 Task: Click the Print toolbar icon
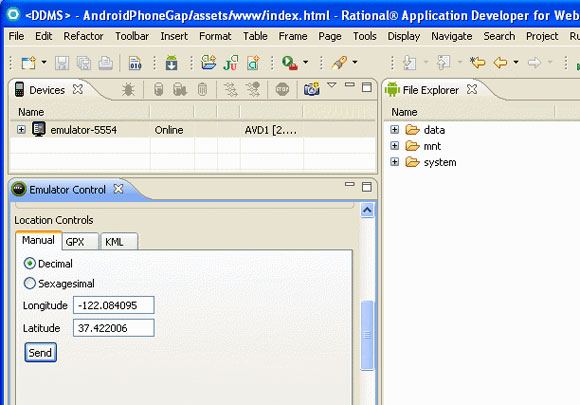click(106, 63)
